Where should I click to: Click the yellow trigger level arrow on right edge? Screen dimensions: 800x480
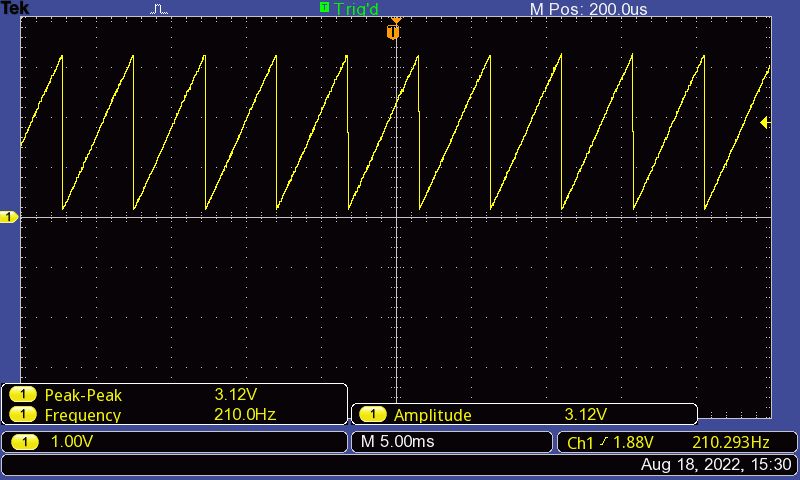point(764,123)
